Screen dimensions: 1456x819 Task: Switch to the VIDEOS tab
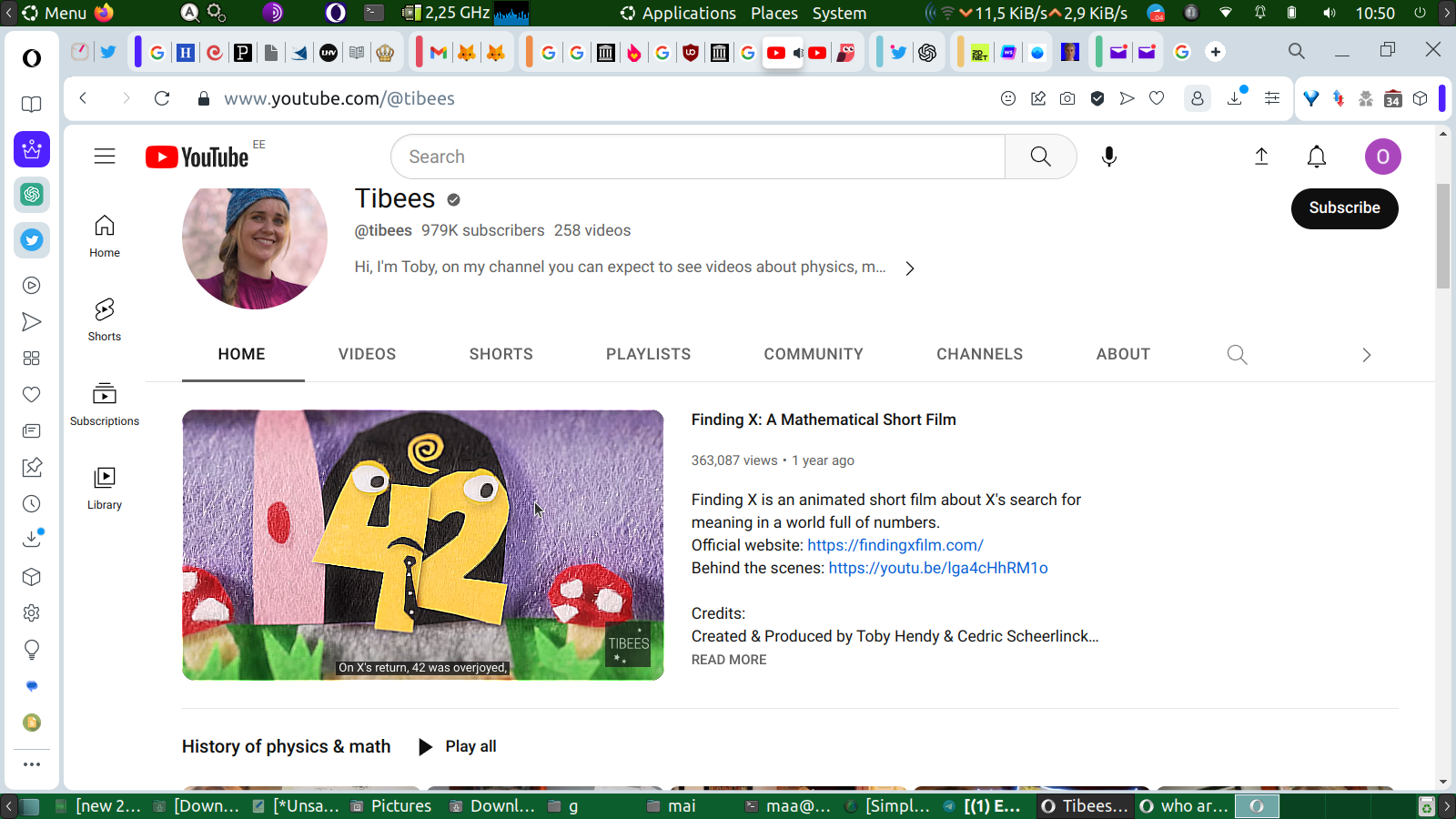[x=367, y=355]
